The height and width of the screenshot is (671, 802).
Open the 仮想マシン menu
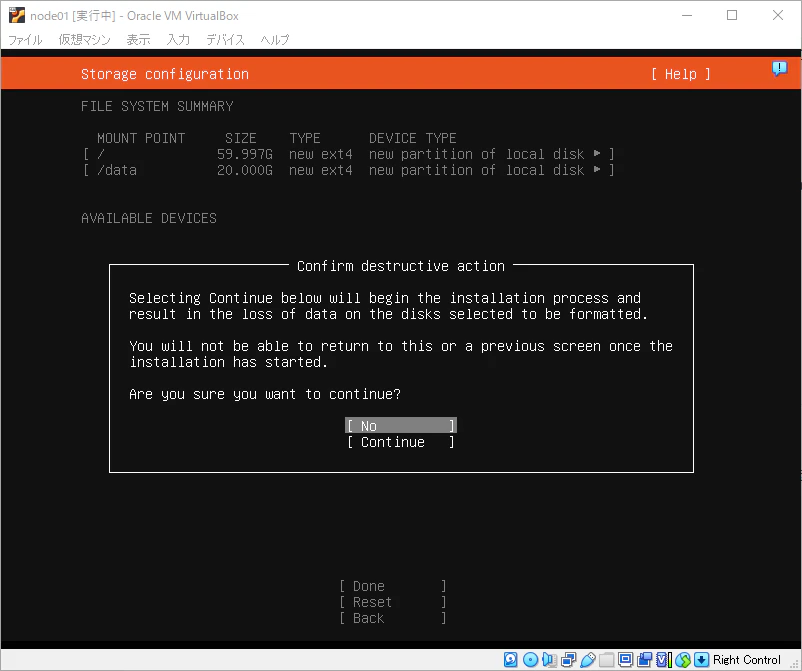tap(84, 39)
